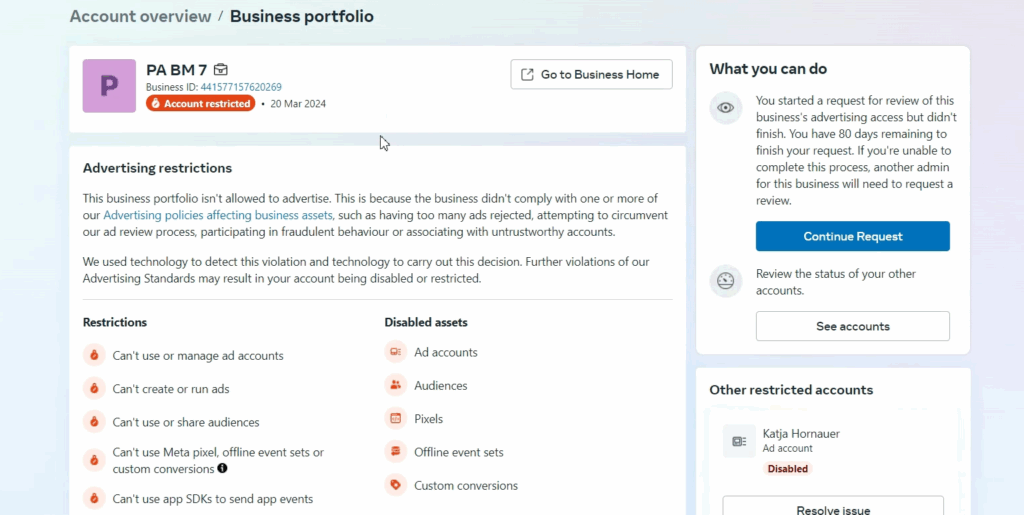1024x515 pixels.
Task: Click the Ad accounts disabled asset icon
Action: point(395,352)
